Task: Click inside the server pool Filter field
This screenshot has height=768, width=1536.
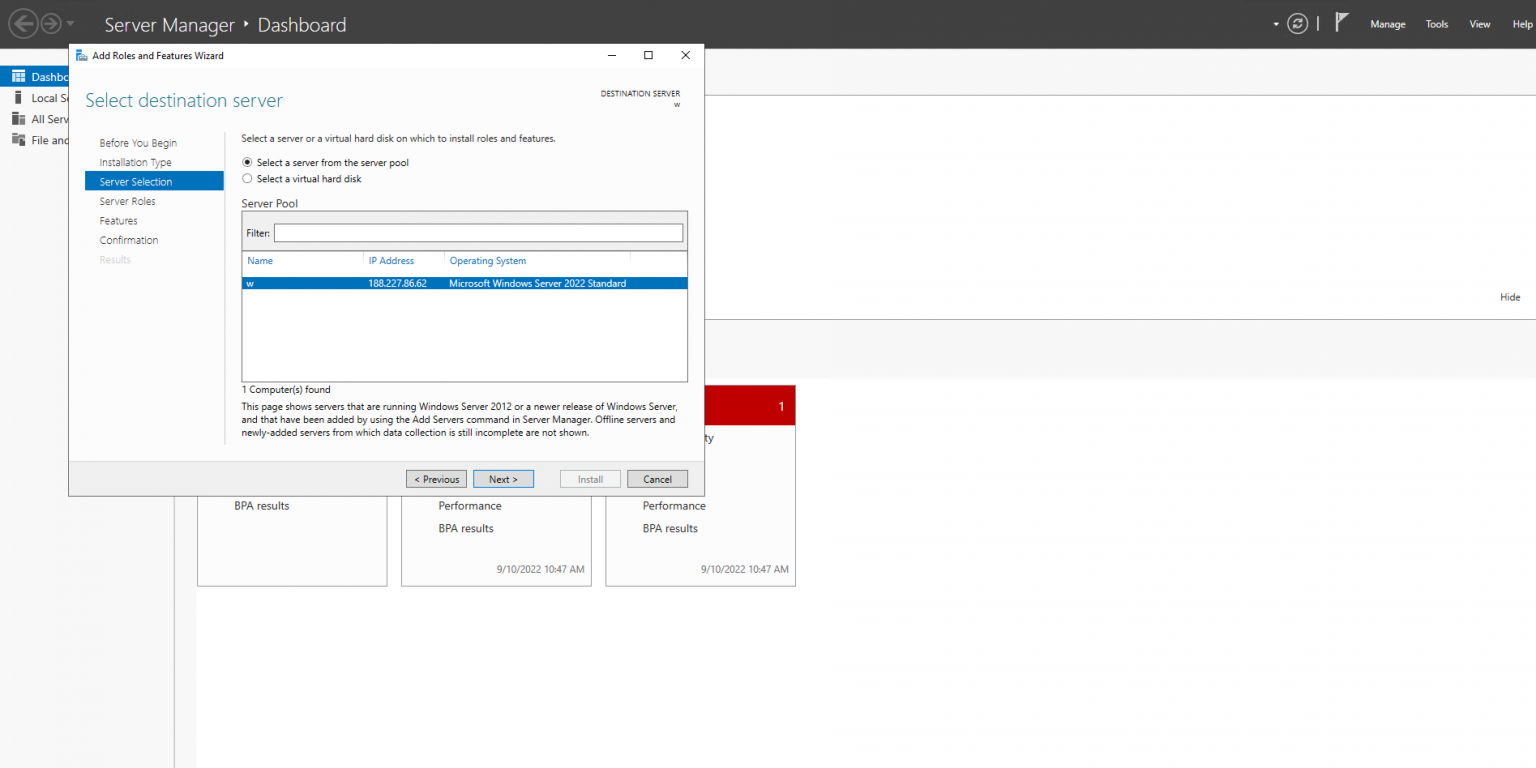Action: (478, 232)
